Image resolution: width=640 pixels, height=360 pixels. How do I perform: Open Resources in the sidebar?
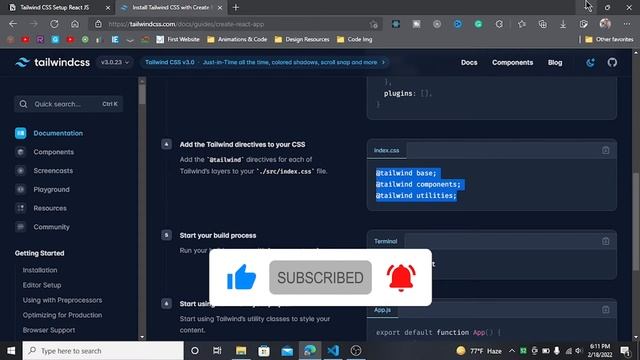pyautogui.click(x=50, y=208)
